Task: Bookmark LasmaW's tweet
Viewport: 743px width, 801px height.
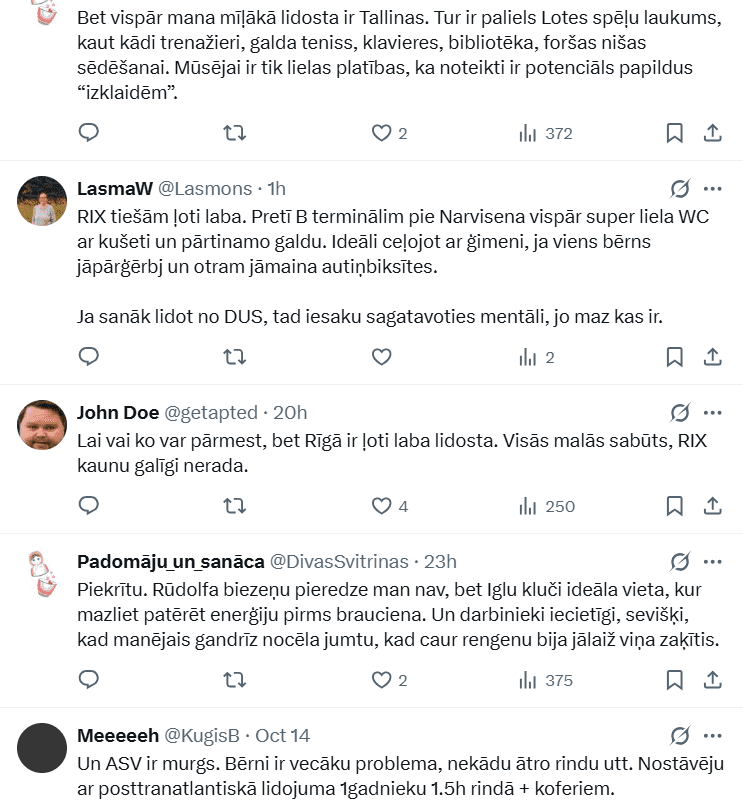Action: coord(675,357)
